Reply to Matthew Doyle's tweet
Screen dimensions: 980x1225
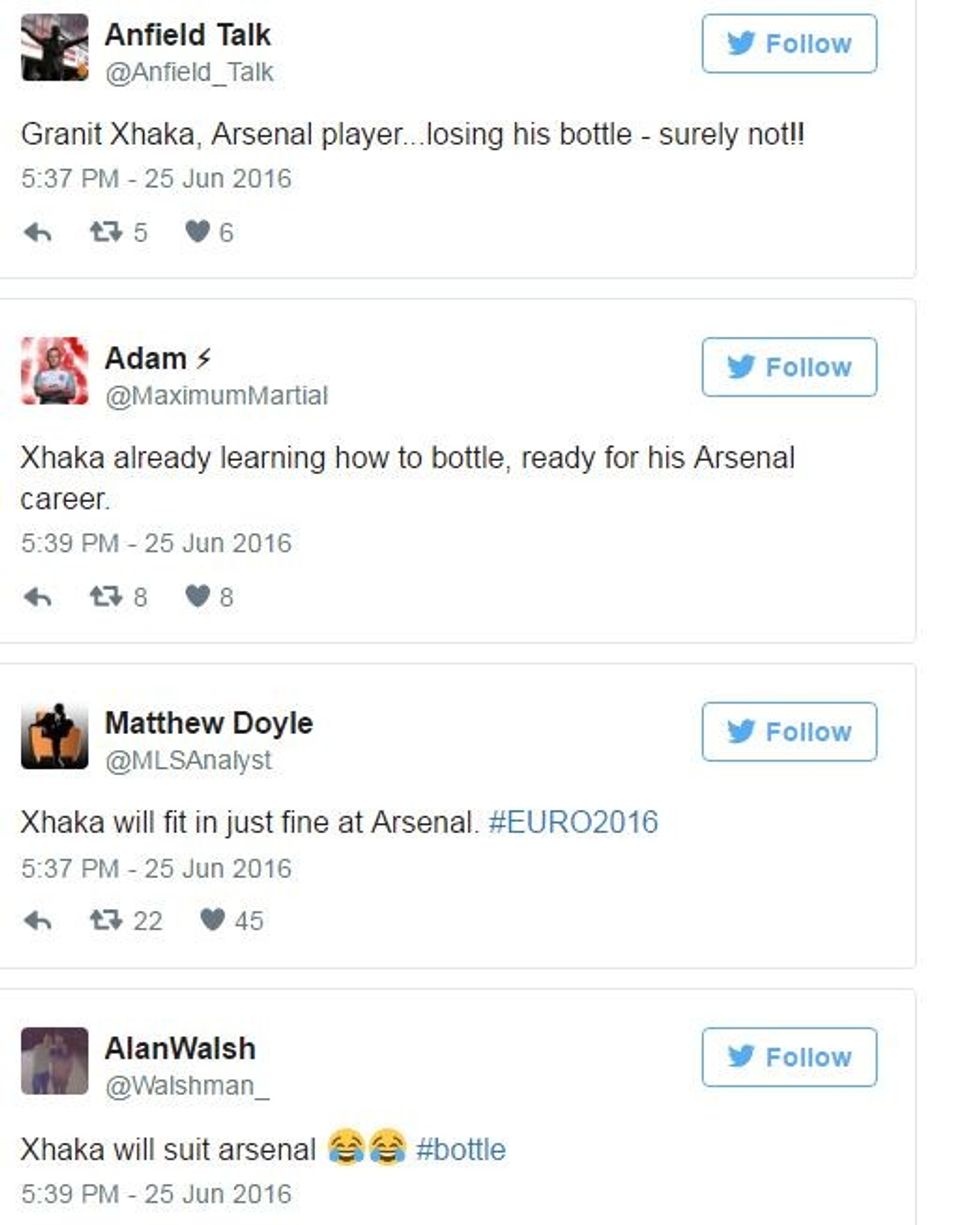point(37,920)
